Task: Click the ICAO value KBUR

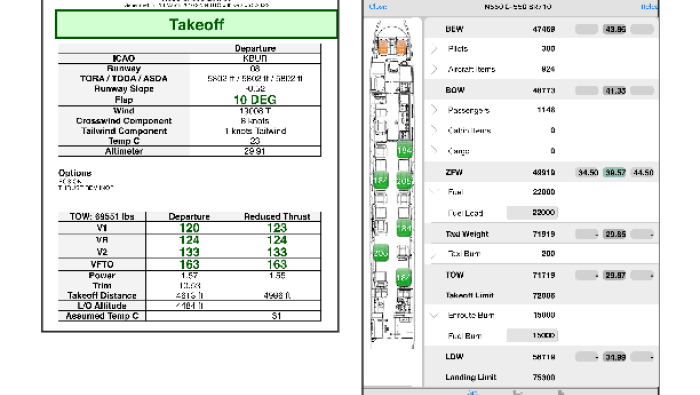Action: 255,58
